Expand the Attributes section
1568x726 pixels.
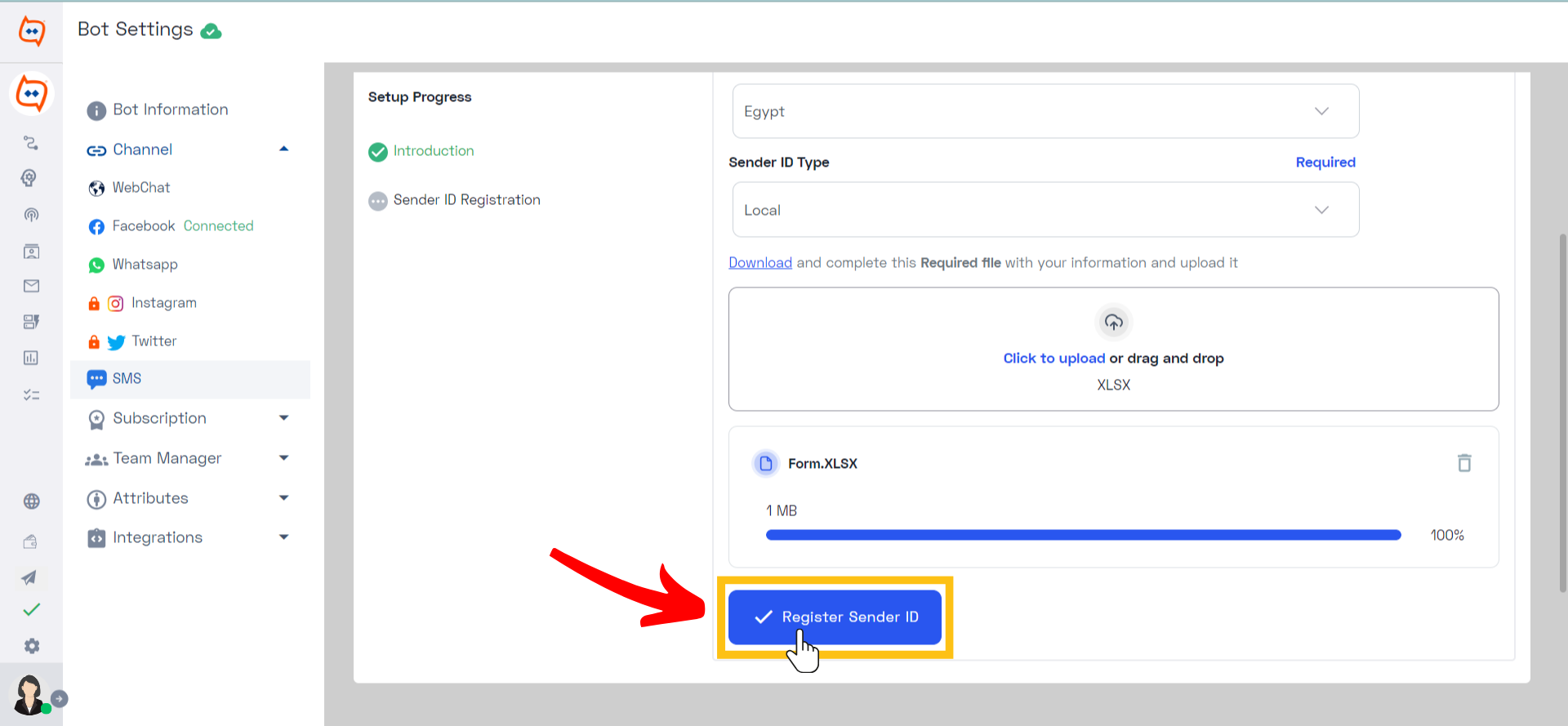point(283,497)
